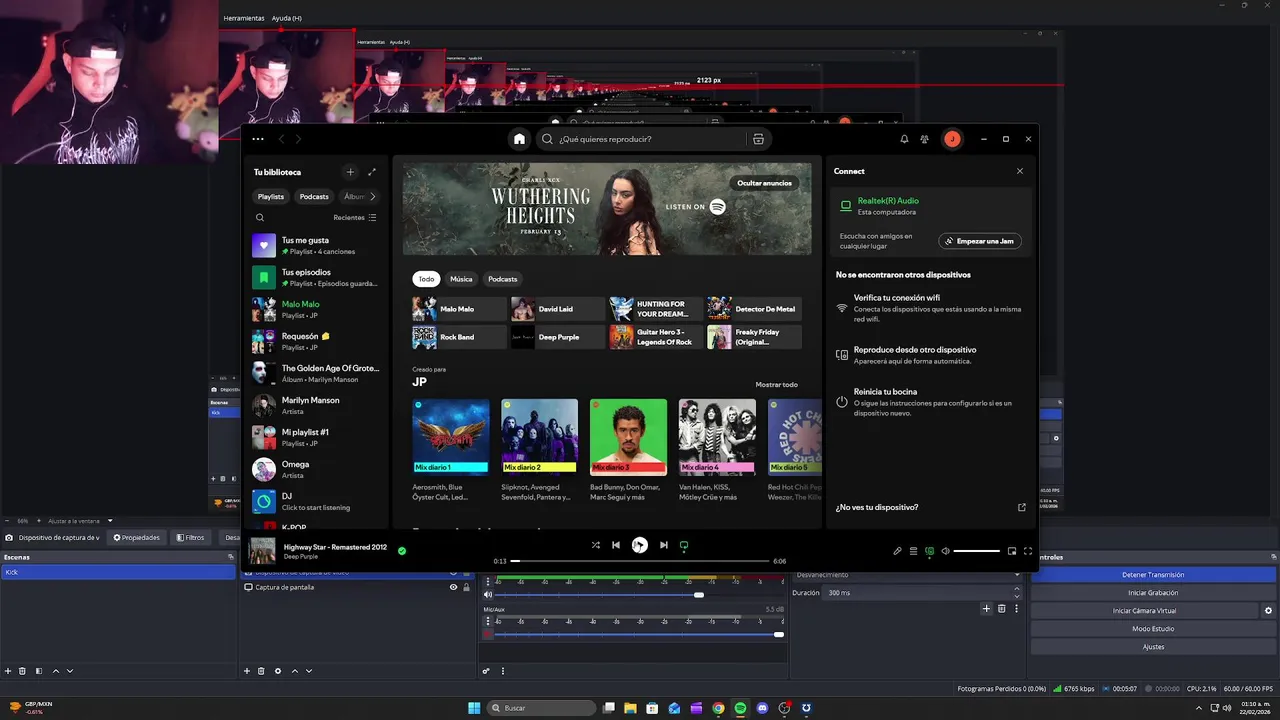
Task: Adjust Spotify volume slider
Action: pos(977,551)
